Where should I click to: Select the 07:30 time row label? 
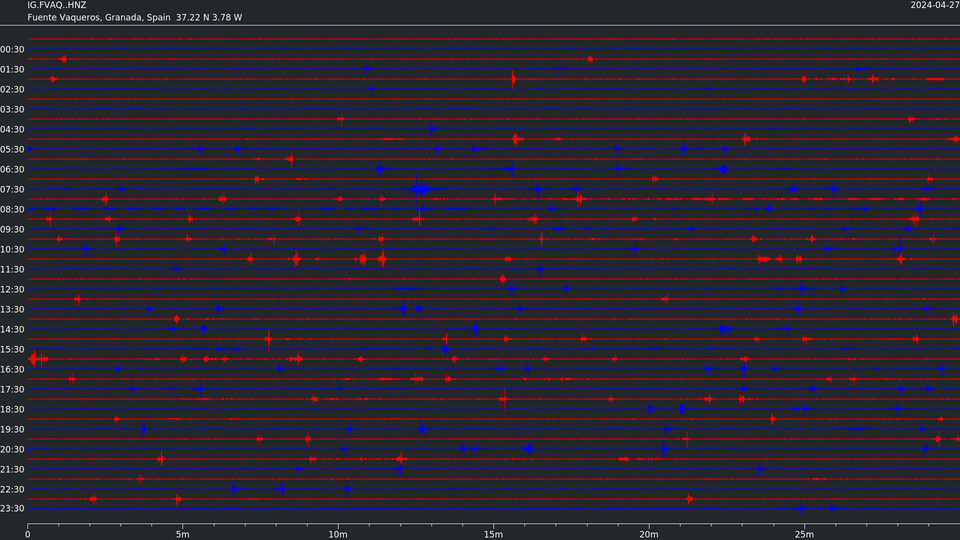(x=12, y=190)
